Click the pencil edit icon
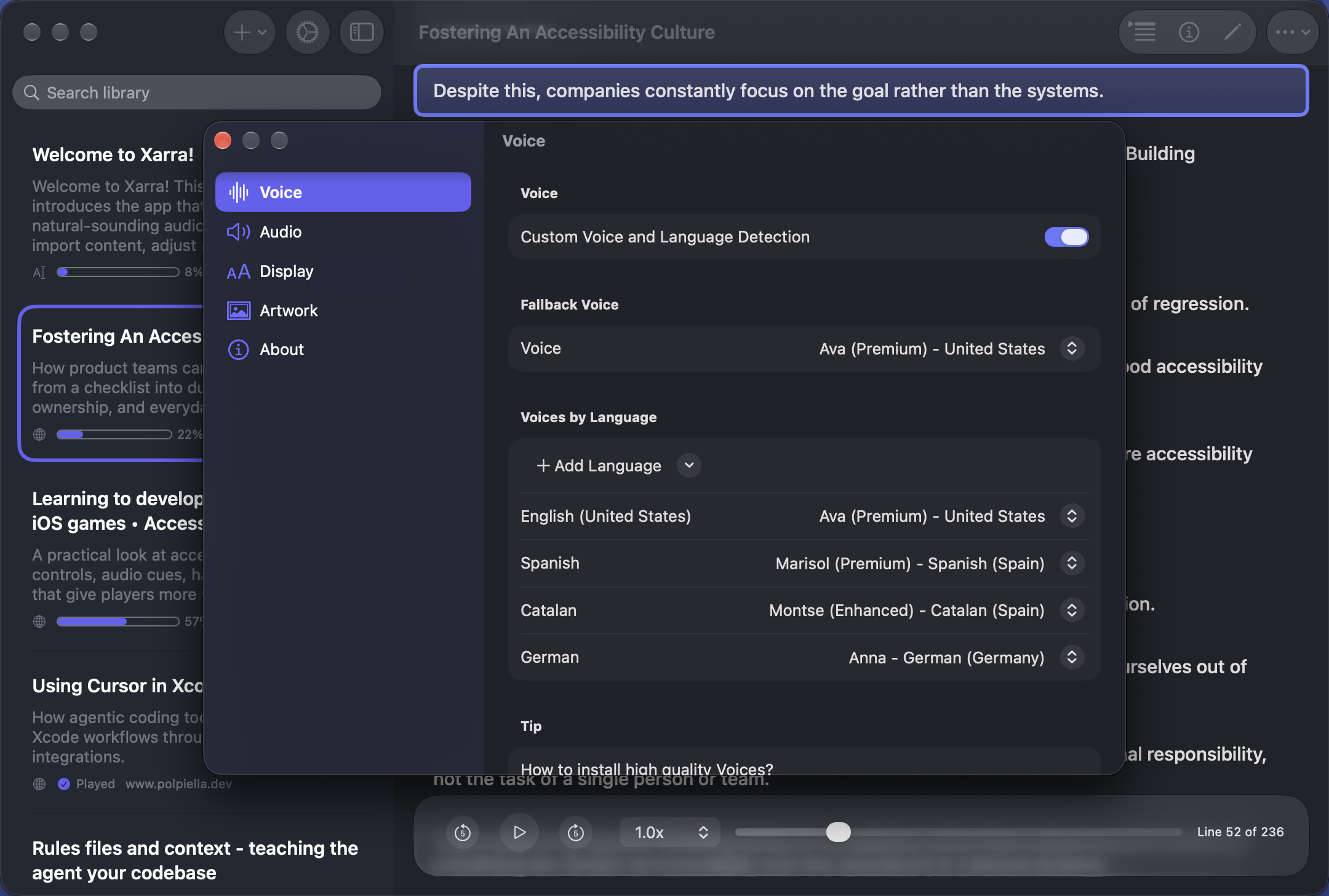The image size is (1329, 896). (x=1232, y=32)
